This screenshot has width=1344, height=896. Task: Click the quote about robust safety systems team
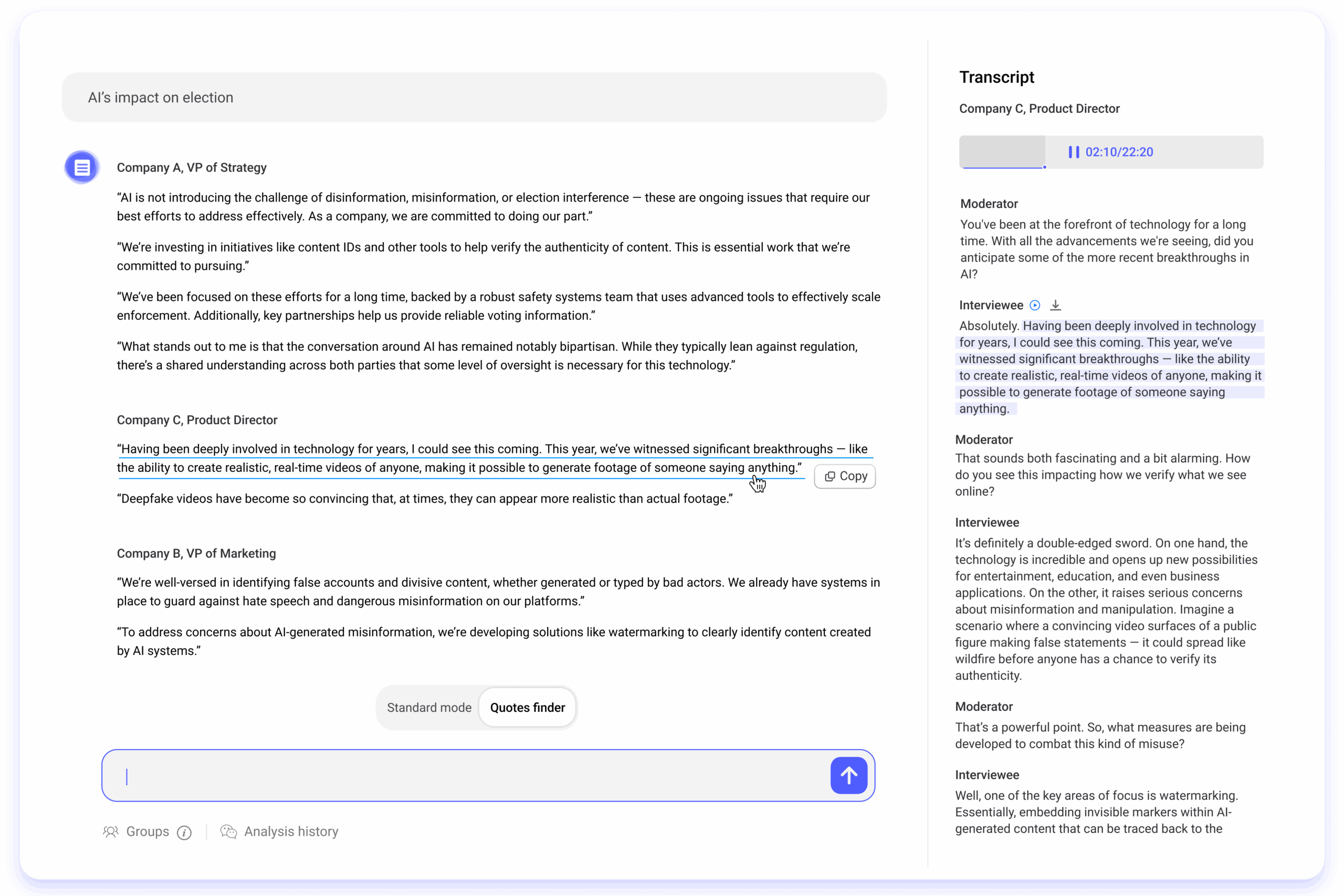point(498,305)
